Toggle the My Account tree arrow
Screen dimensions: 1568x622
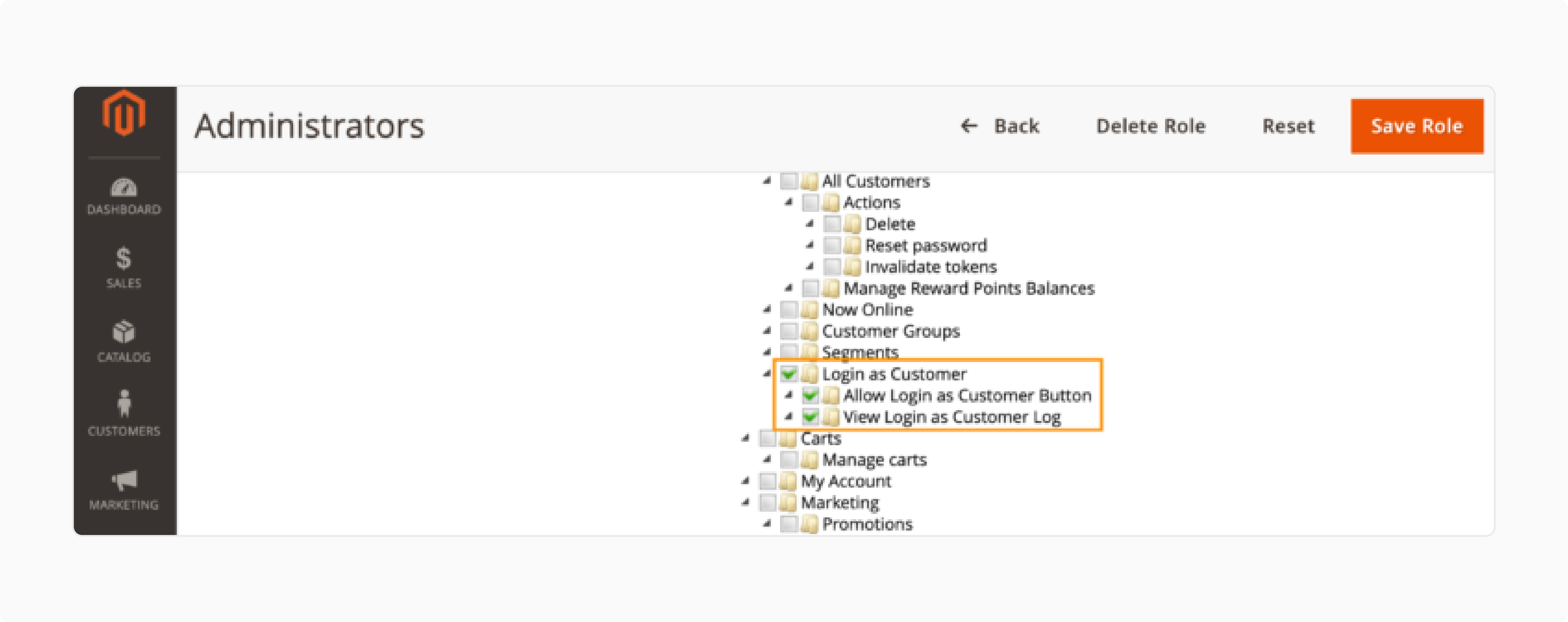click(745, 481)
